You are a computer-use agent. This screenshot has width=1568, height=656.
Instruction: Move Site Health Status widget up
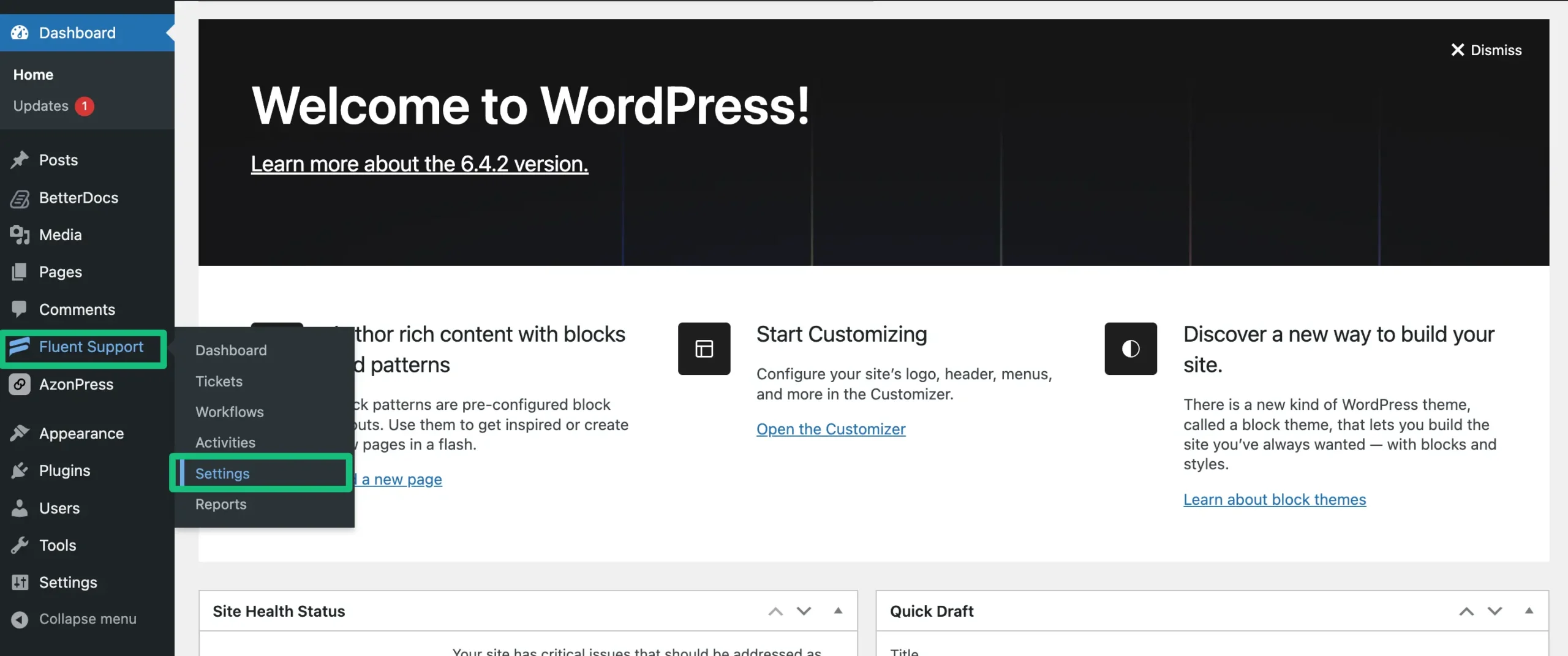(x=775, y=611)
